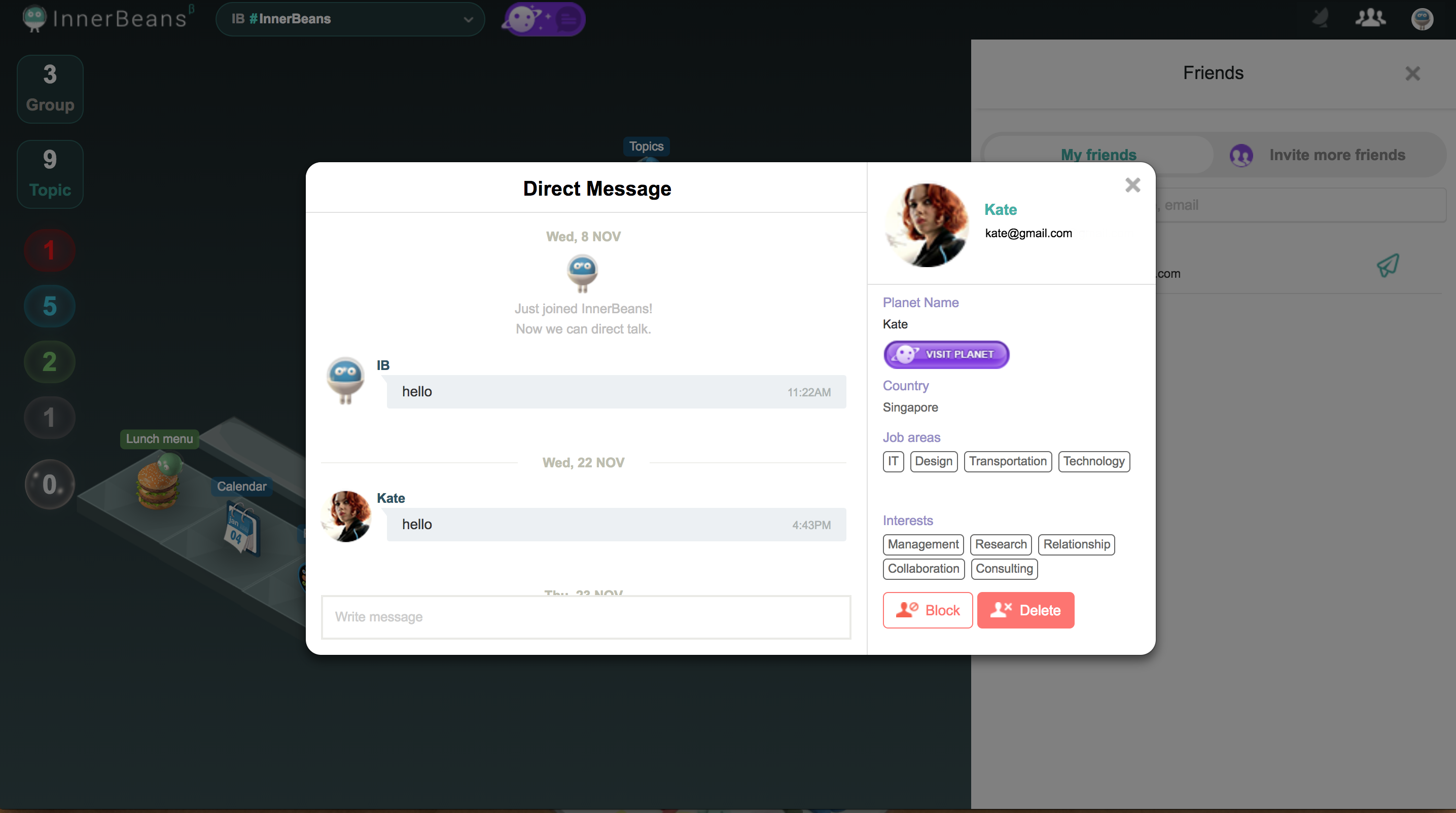Click the blue 5 badge circle

[x=50, y=306]
